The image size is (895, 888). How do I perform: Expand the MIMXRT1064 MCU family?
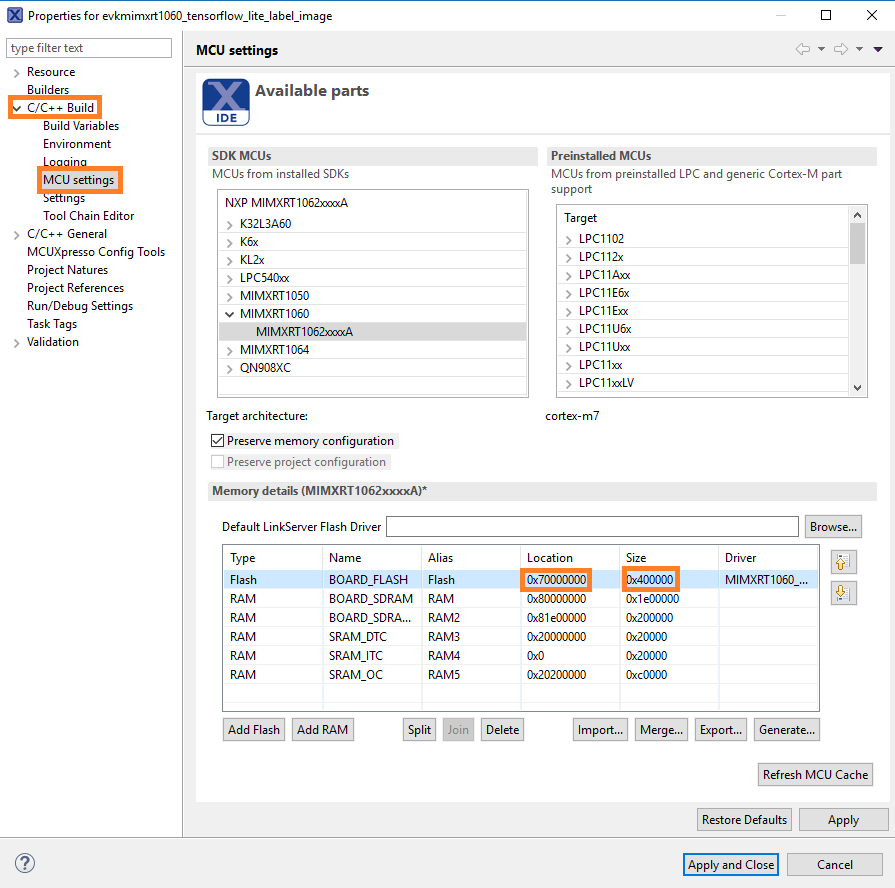(229, 350)
